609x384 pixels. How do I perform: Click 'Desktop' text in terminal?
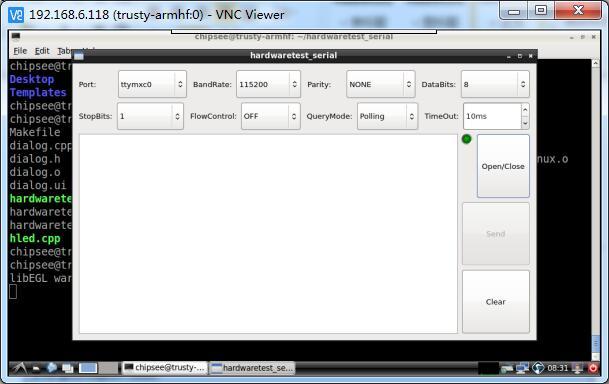[32, 79]
